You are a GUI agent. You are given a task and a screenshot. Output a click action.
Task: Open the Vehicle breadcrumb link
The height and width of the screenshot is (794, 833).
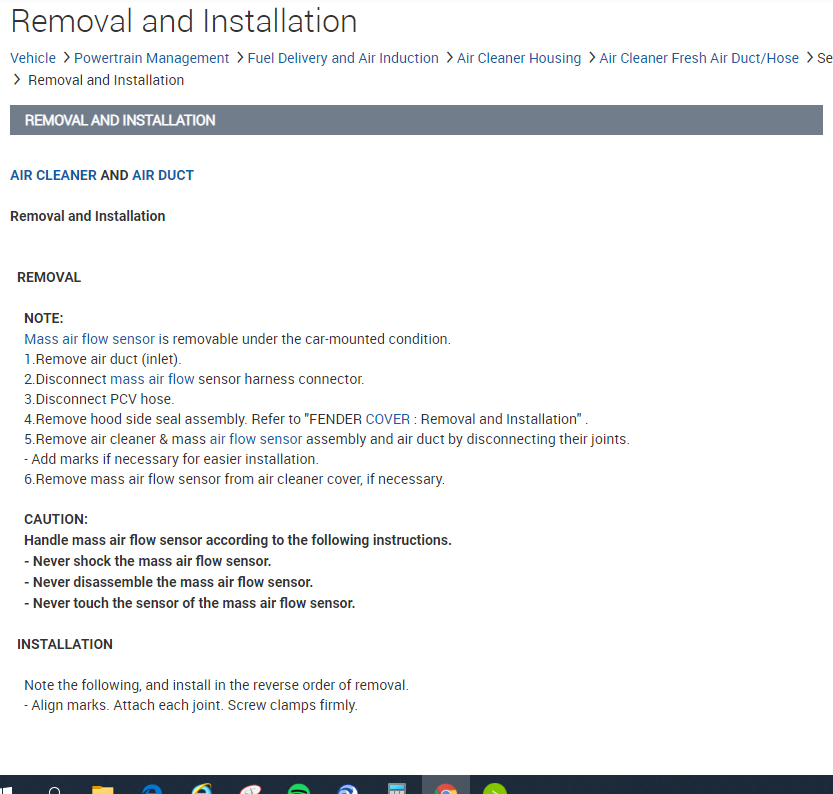33,58
